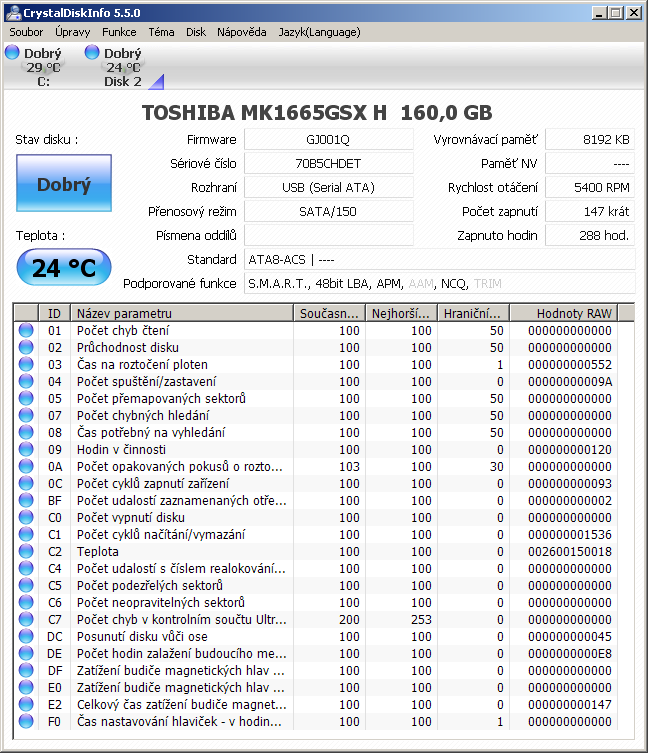Open the Disk menu
Image resolution: width=648 pixels, height=753 pixels.
(x=196, y=32)
